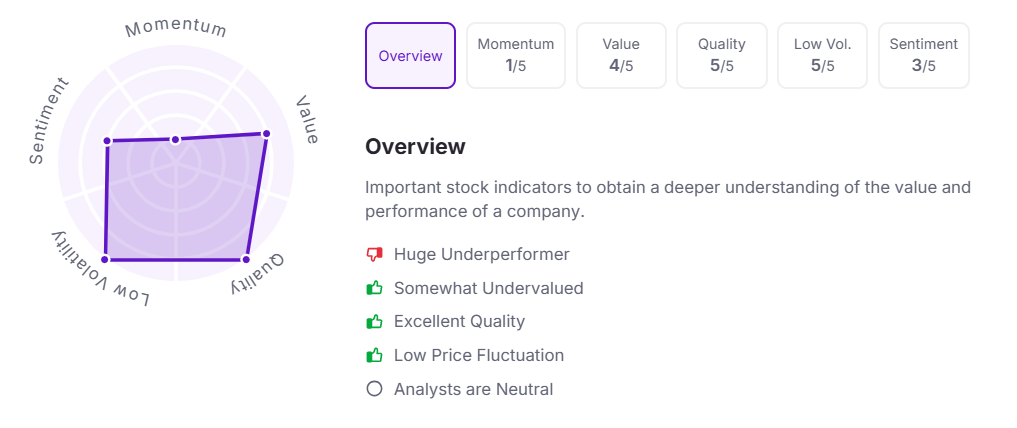Screen dimensions: 1017x428
Task: Click the red thumbs-down Huge Underperformer icon
Action: (374, 254)
